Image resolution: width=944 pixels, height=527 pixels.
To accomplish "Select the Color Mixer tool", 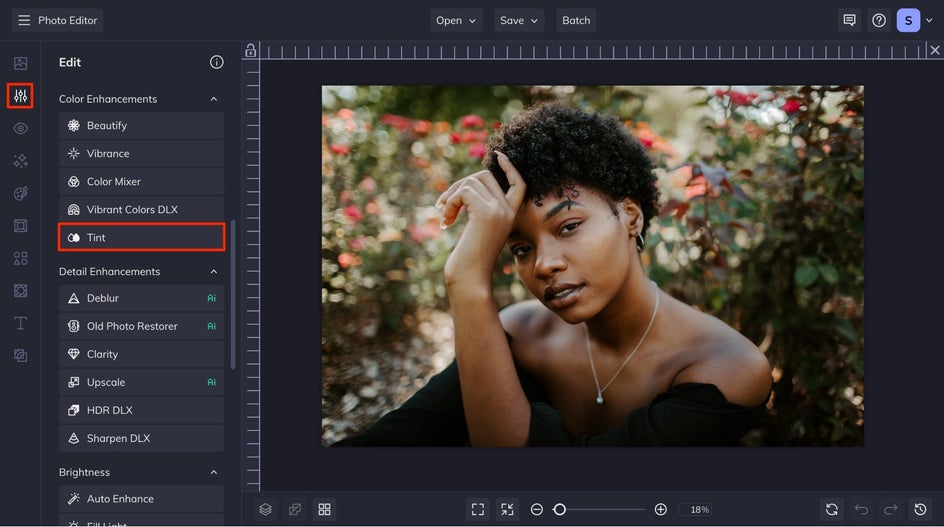I will coord(141,181).
